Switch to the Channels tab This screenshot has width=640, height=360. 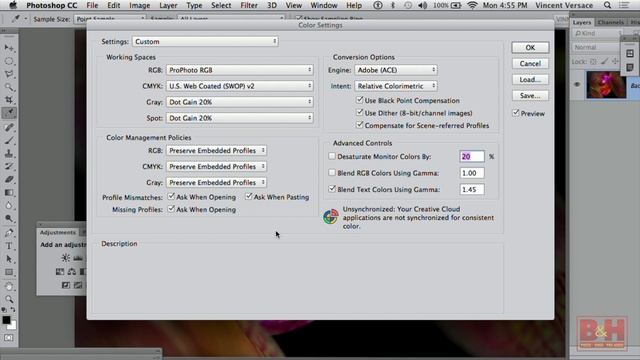click(x=611, y=22)
